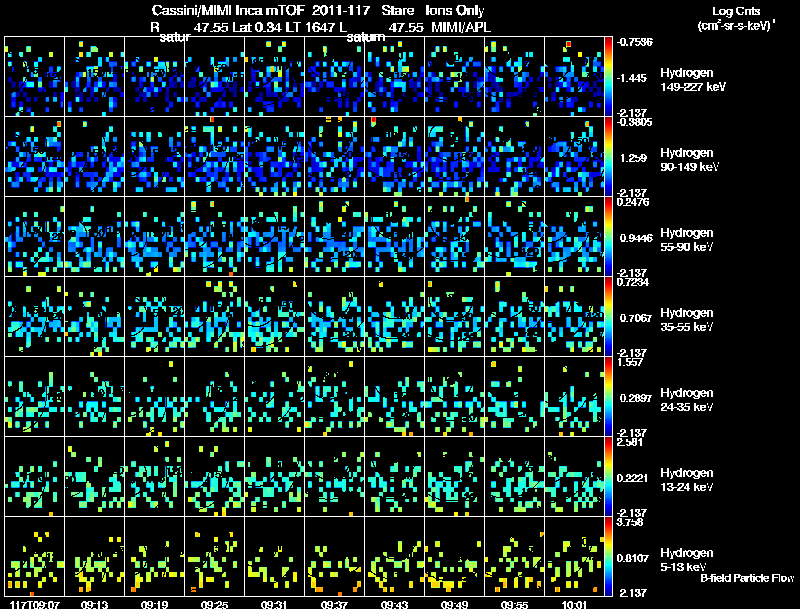This screenshot has width=800, height=609.
Task: Click the 'Hydrogen 5-13 keV' label
Action: click(x=687, y=560)
